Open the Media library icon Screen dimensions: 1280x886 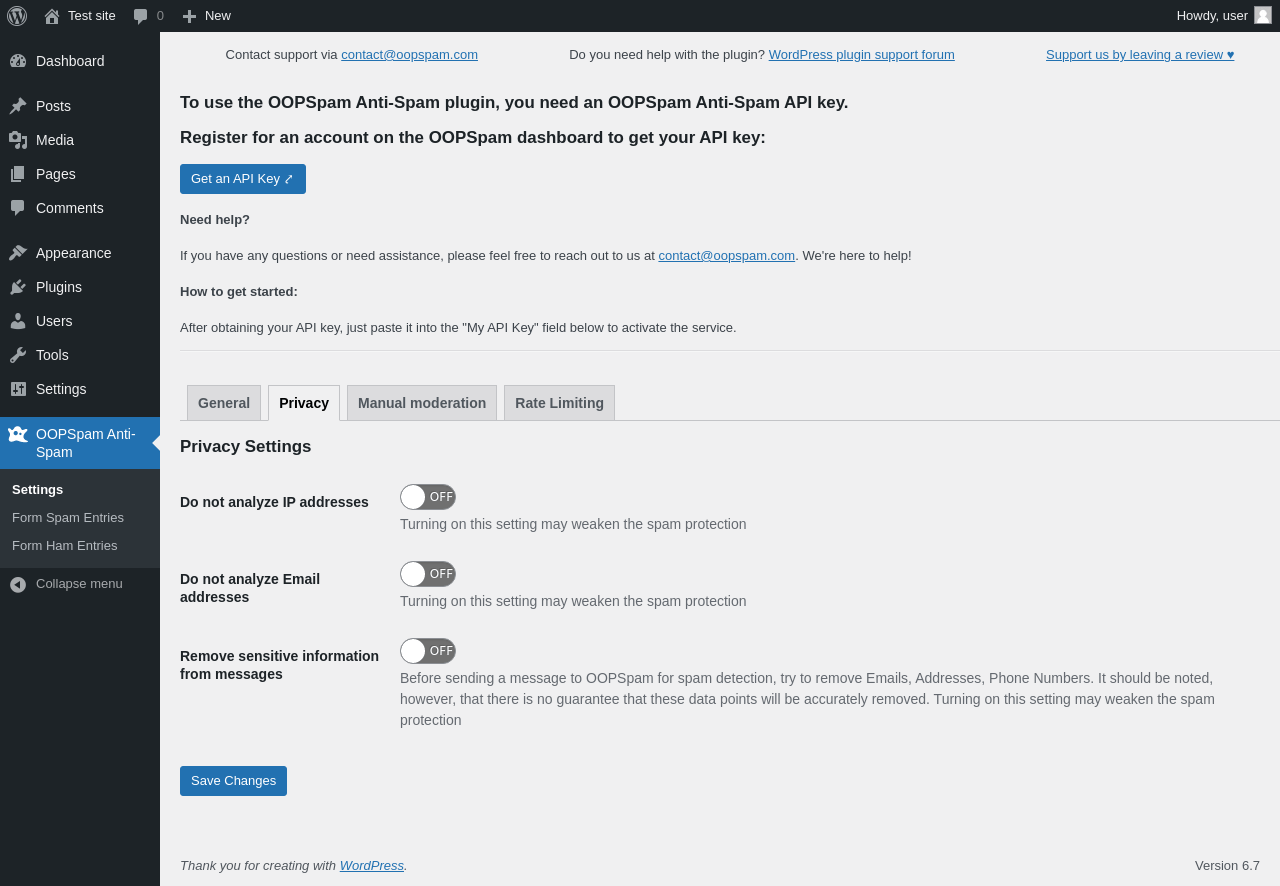click(18, 140)
